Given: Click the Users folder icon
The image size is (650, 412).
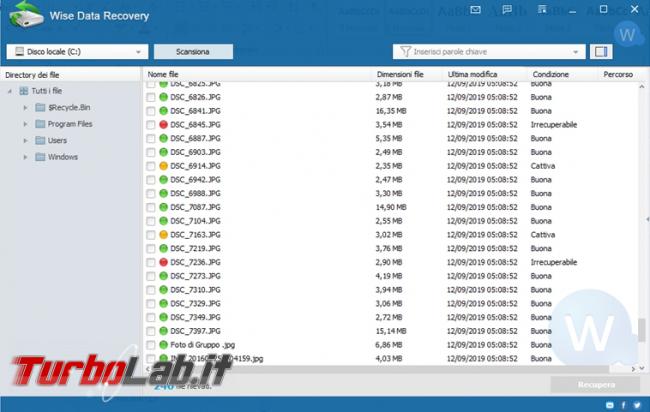Looking at the screenshot, I should pyautogui.click(x=40, y=141).
